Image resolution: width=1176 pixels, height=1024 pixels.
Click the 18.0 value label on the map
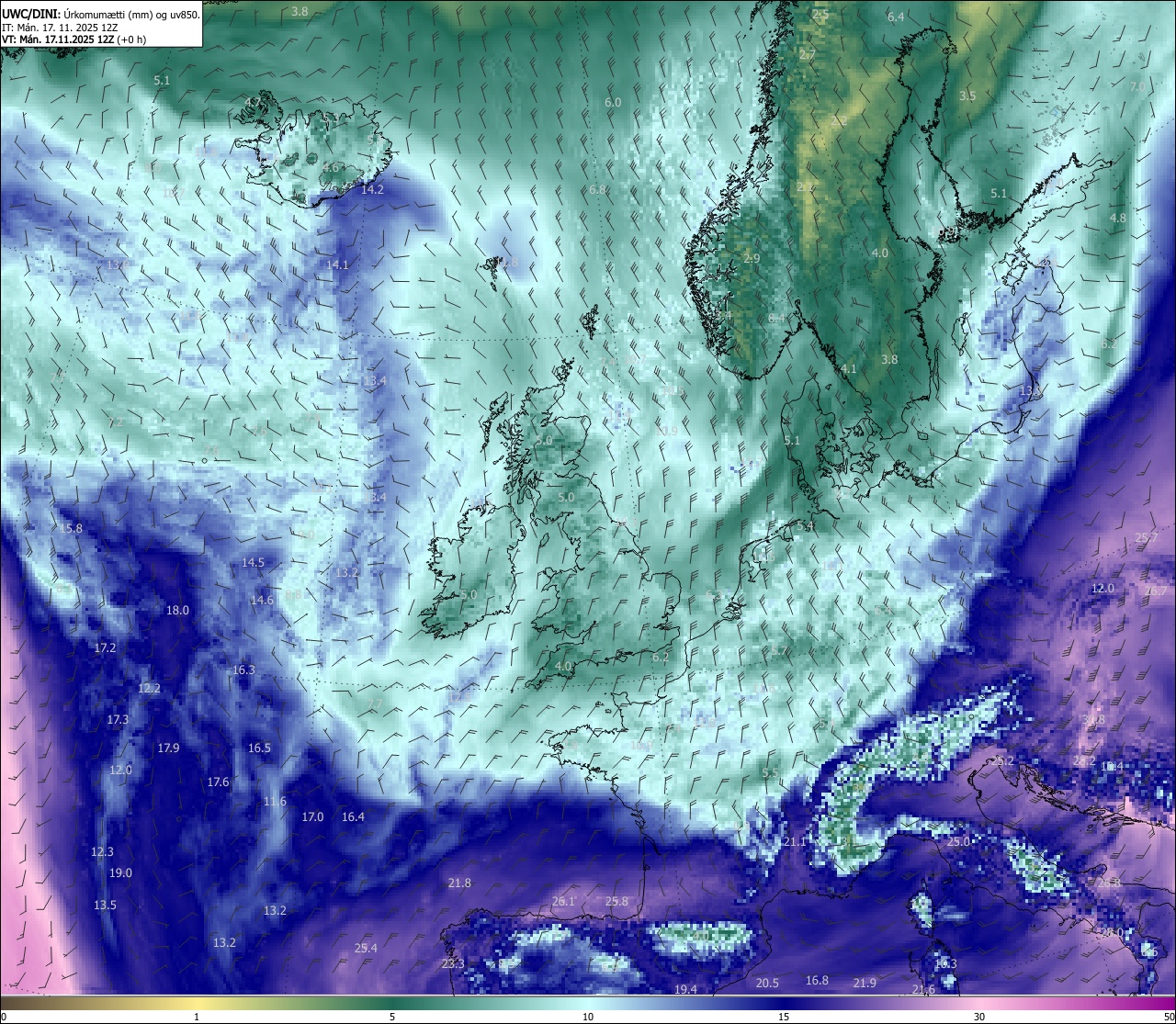click(x=177, y=611)
